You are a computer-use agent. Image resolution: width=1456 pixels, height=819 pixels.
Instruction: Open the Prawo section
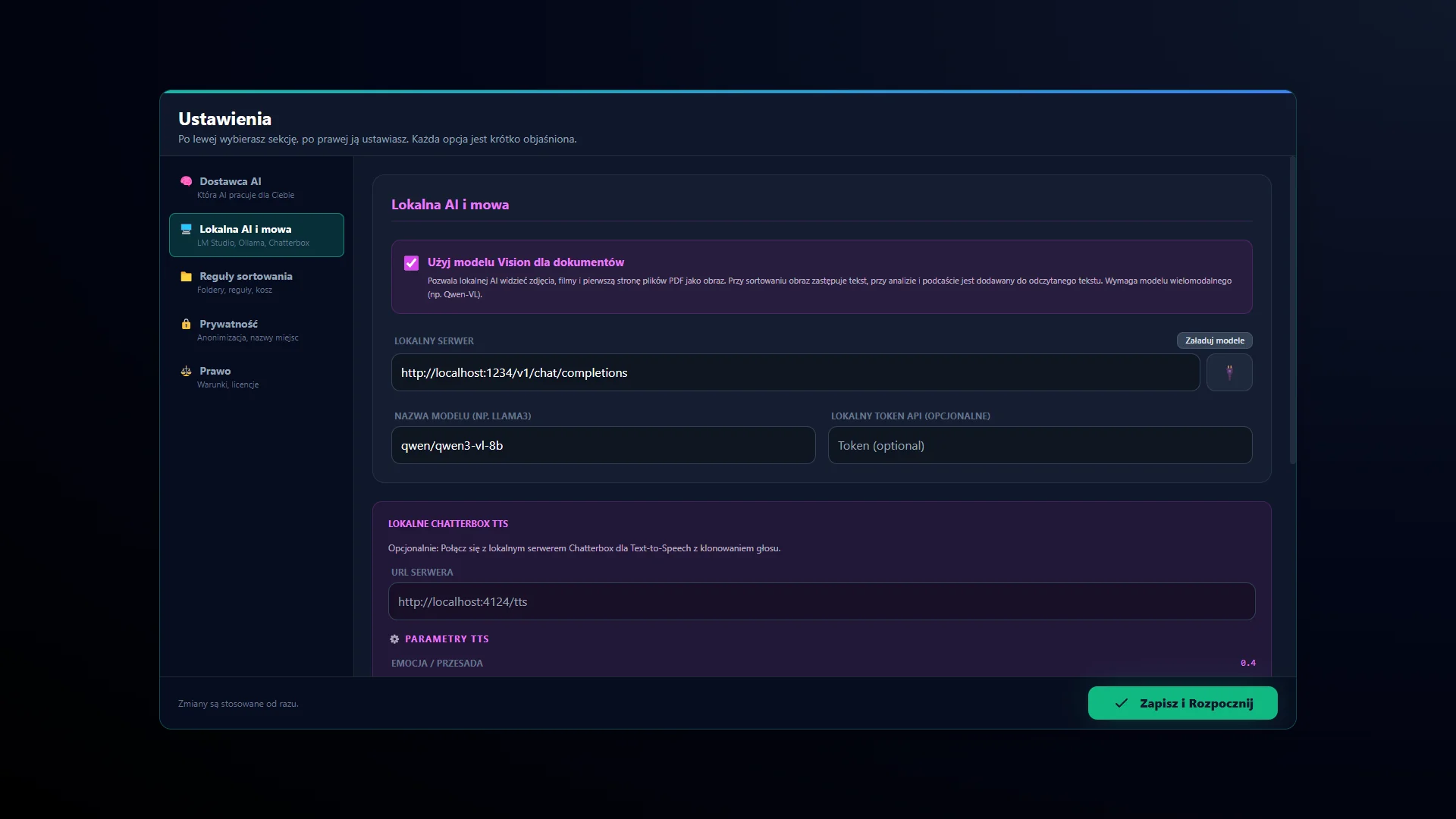[x=256, y=377]
